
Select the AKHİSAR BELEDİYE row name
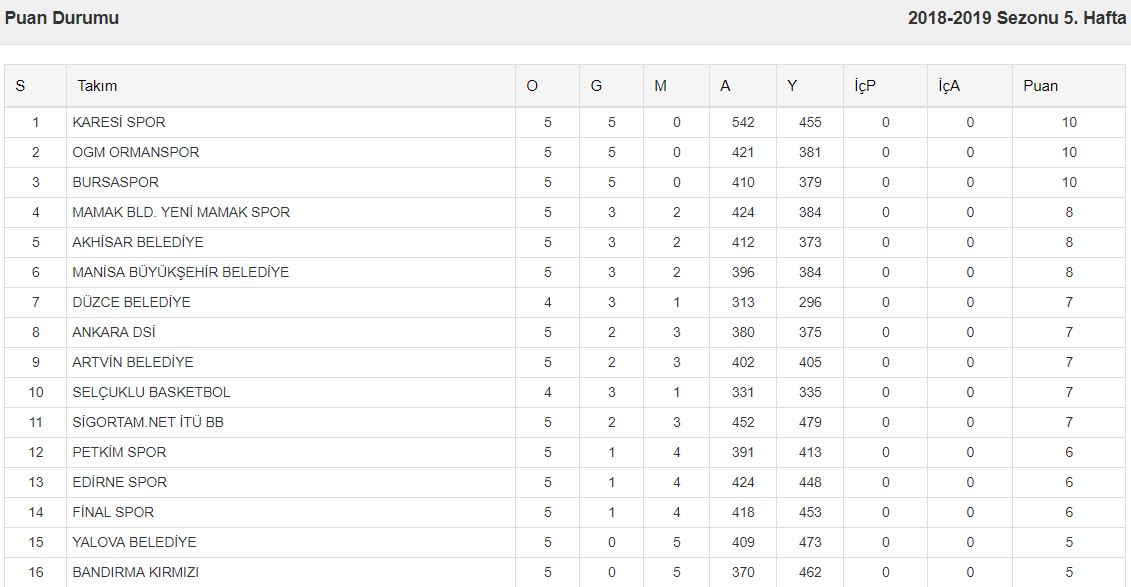pos(138,242)
